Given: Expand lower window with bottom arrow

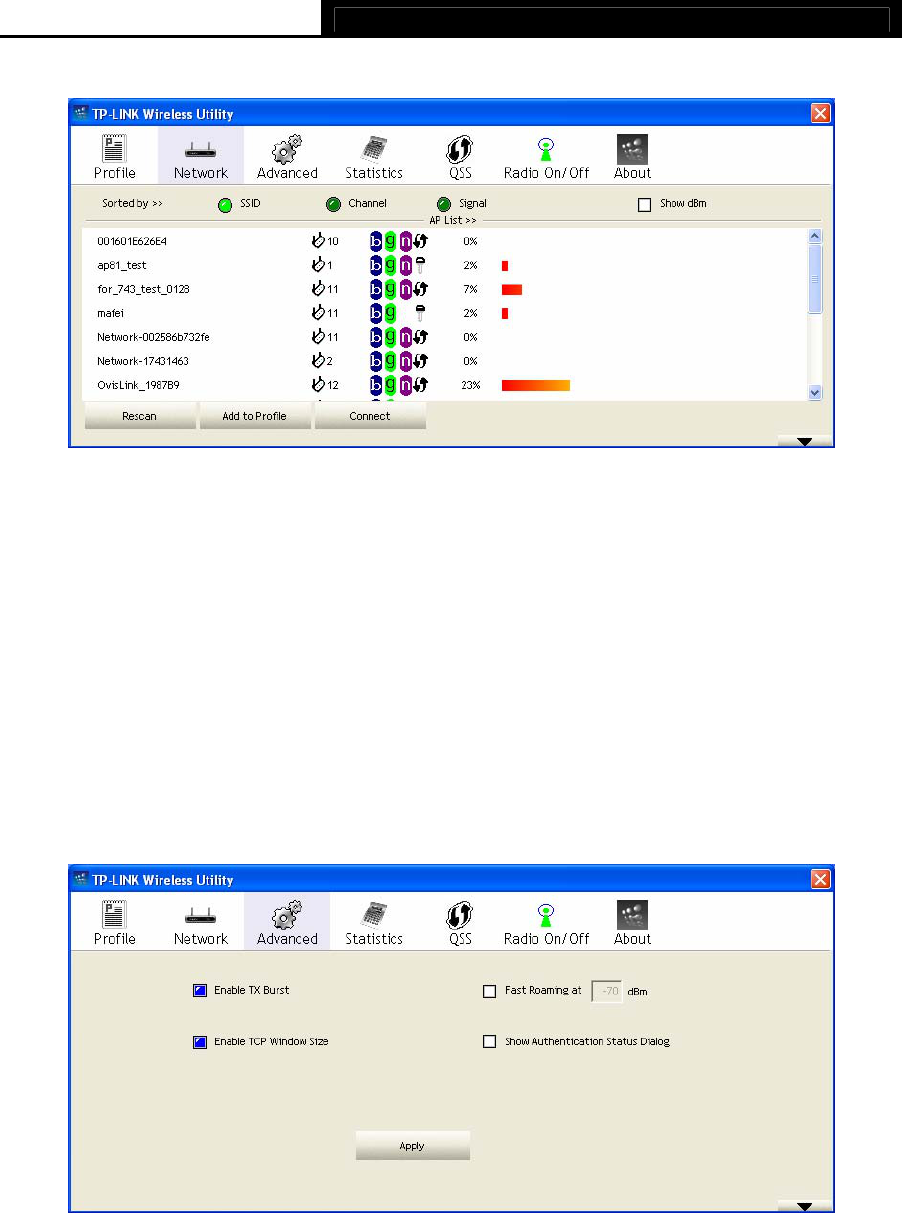Looking at the screenshot, I should click(x=805, y=1206).
